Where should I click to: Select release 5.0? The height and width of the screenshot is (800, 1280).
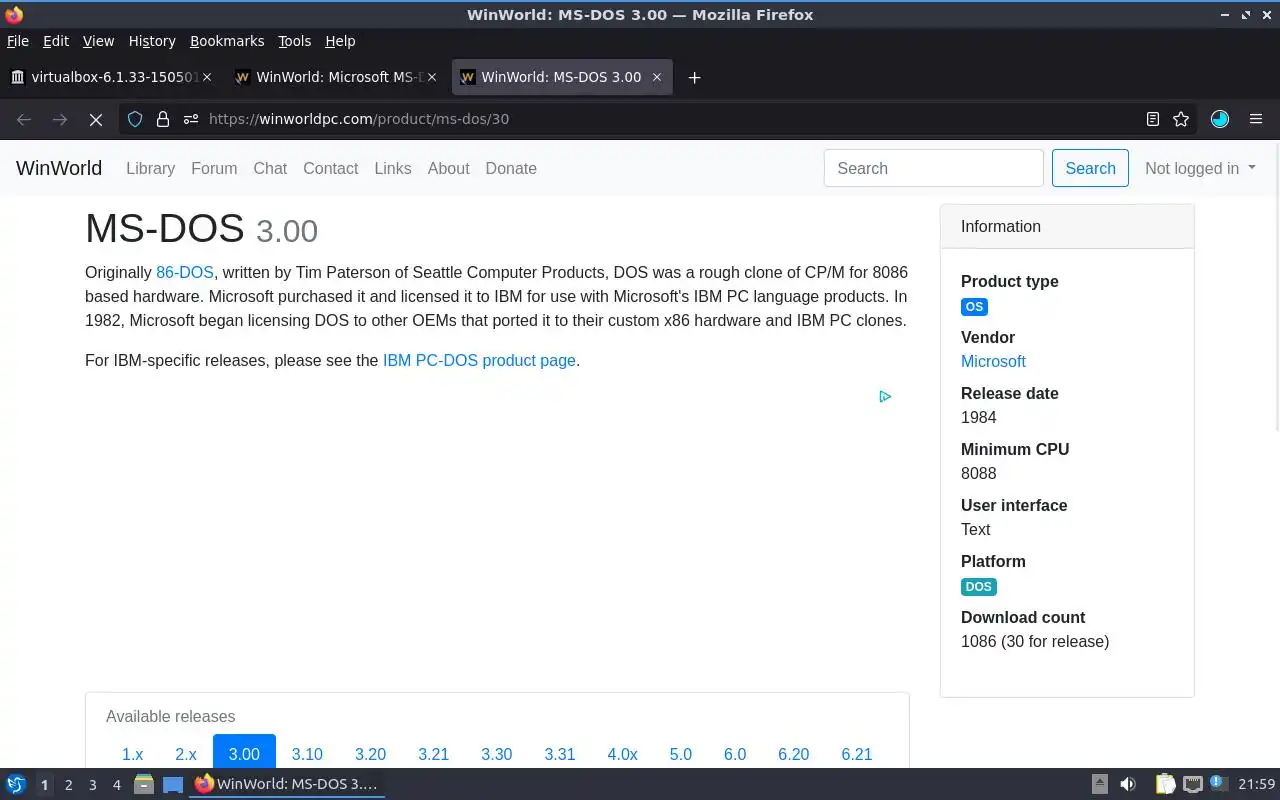pos(681,754)
